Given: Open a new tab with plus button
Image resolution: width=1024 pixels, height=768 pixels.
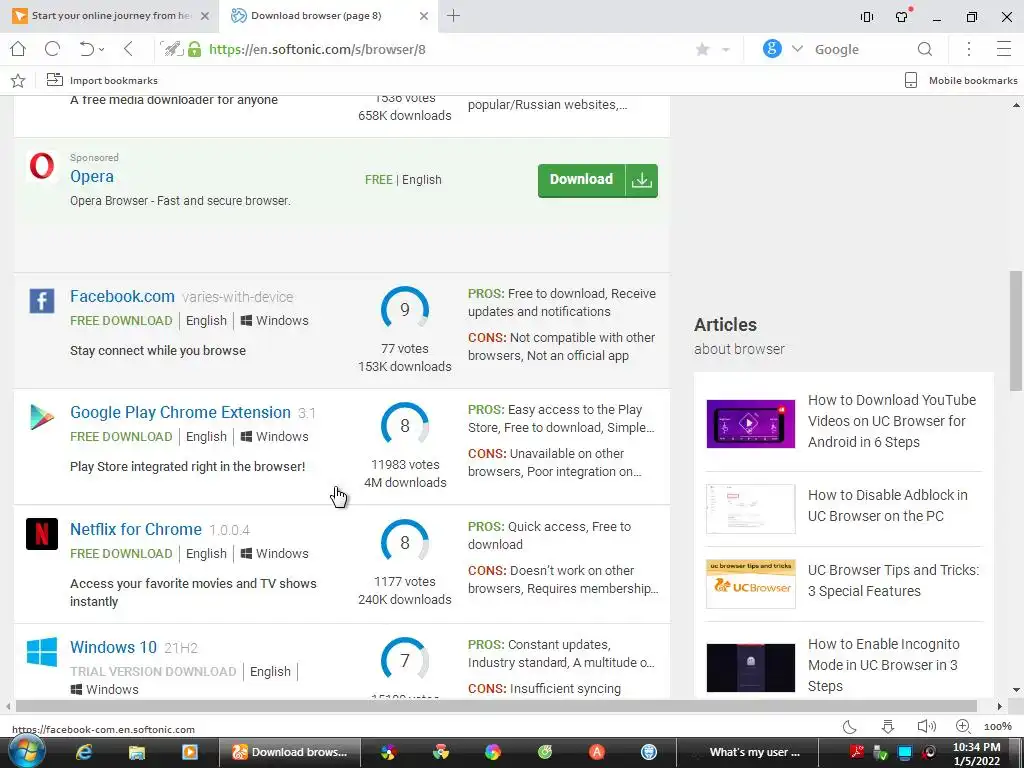Looking at the screenshot, I should coord(453,16).
